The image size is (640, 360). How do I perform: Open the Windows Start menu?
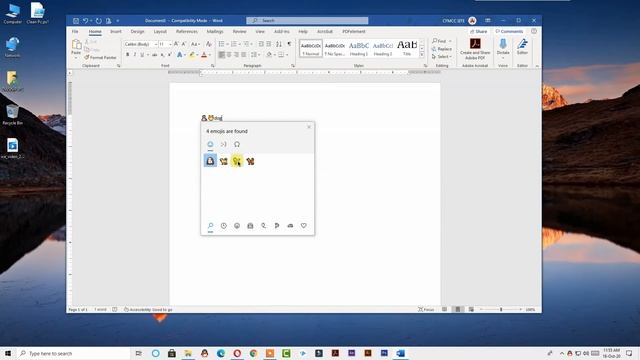(8, 353)
